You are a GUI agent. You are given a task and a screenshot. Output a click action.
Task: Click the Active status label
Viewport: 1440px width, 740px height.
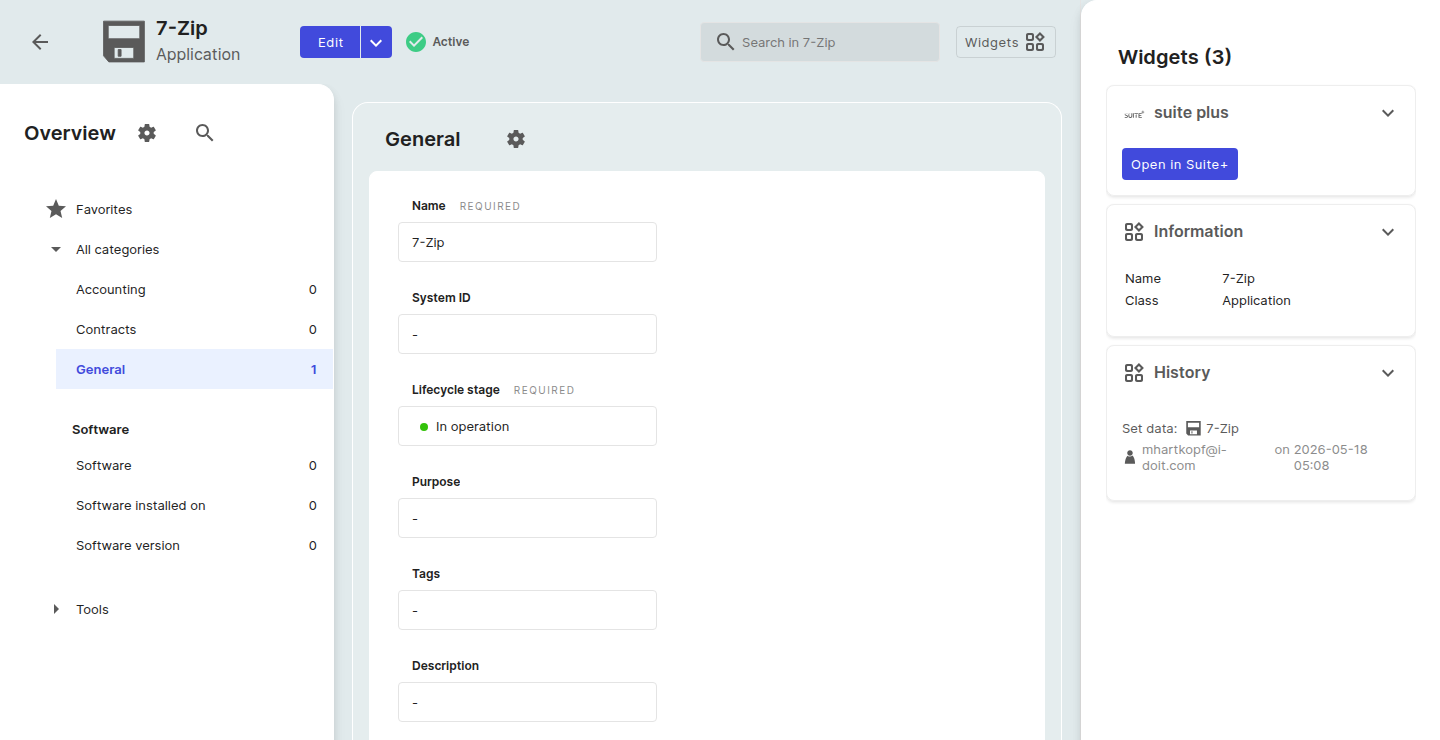(451, 42)
